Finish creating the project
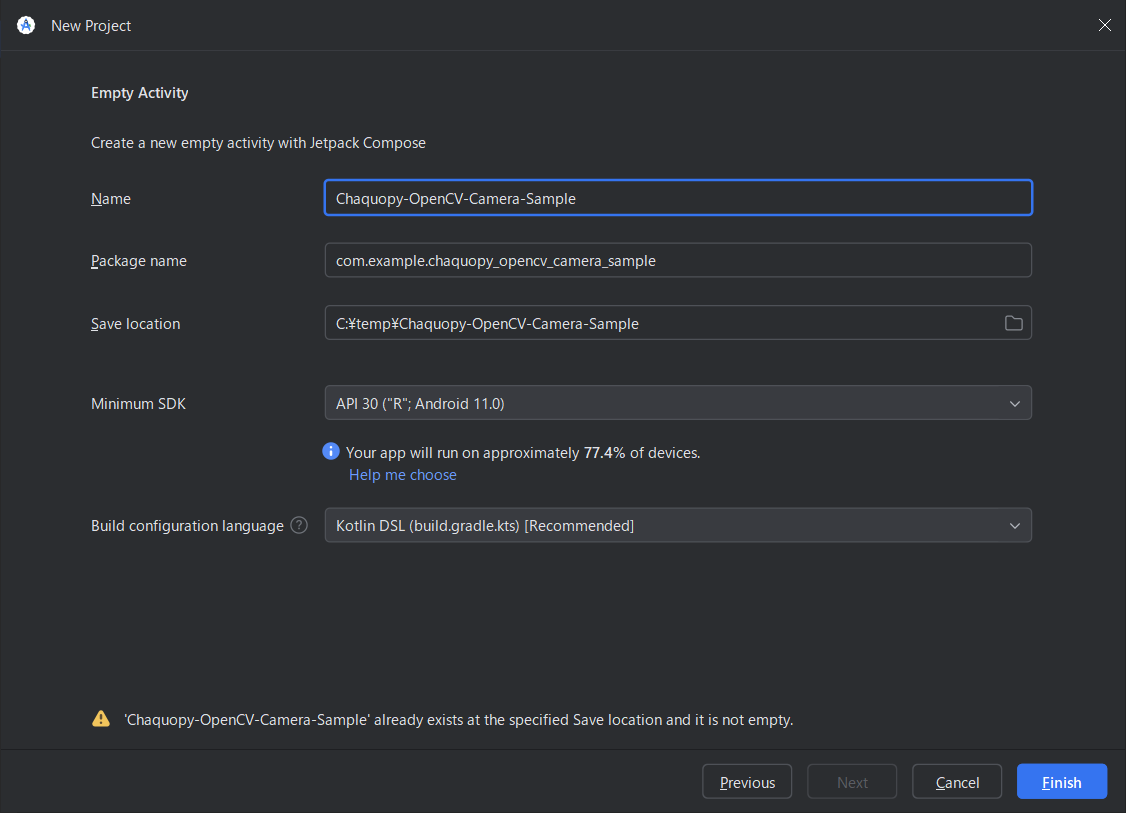 tap(1061, 781)
